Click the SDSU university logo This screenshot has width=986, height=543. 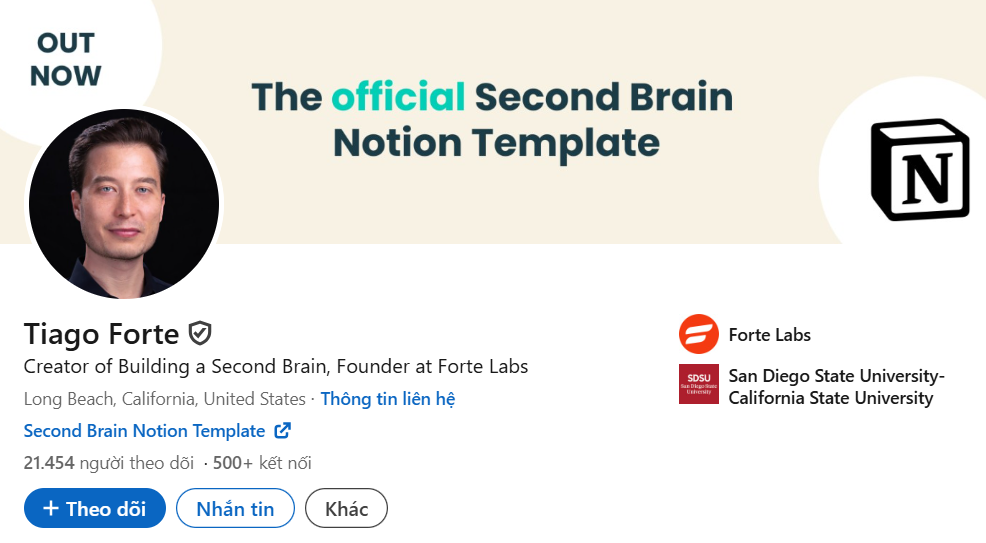(699, 383)
